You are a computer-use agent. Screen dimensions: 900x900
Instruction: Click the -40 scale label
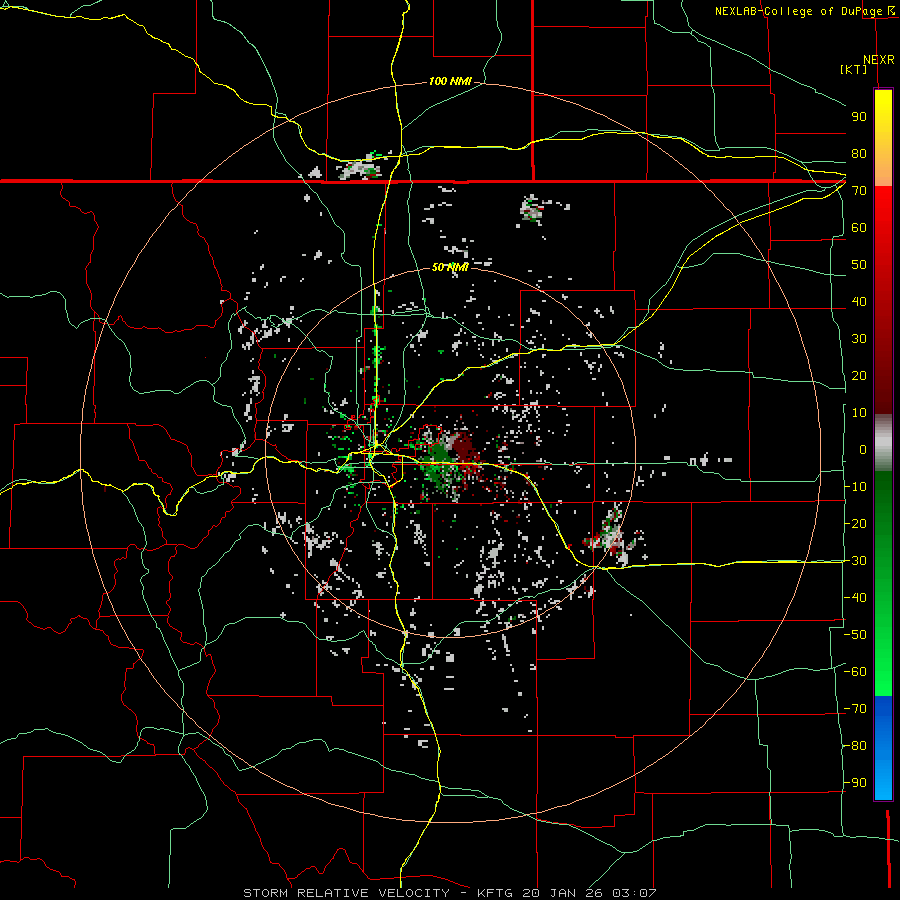coord(855,598)
